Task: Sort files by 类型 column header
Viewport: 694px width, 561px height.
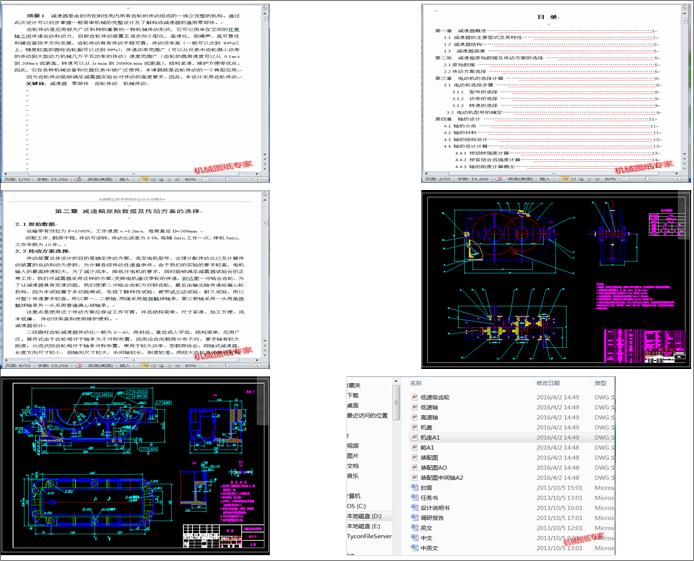Action: (600, 383)
